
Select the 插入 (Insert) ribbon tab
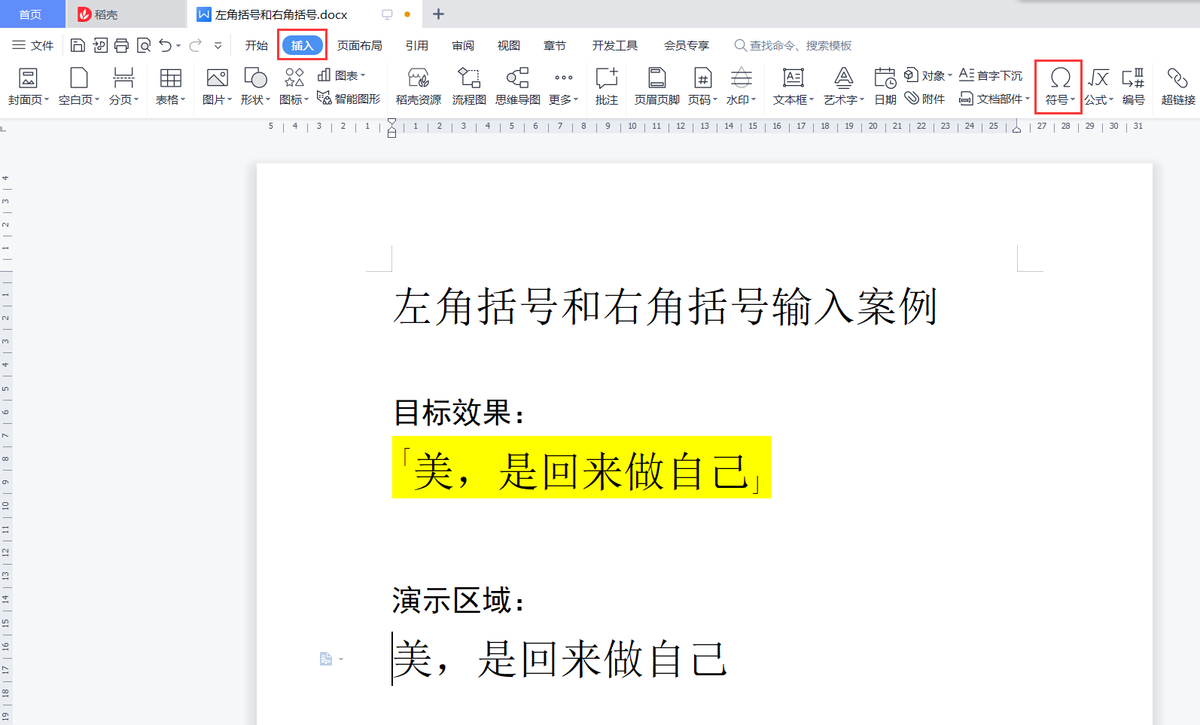303,45
